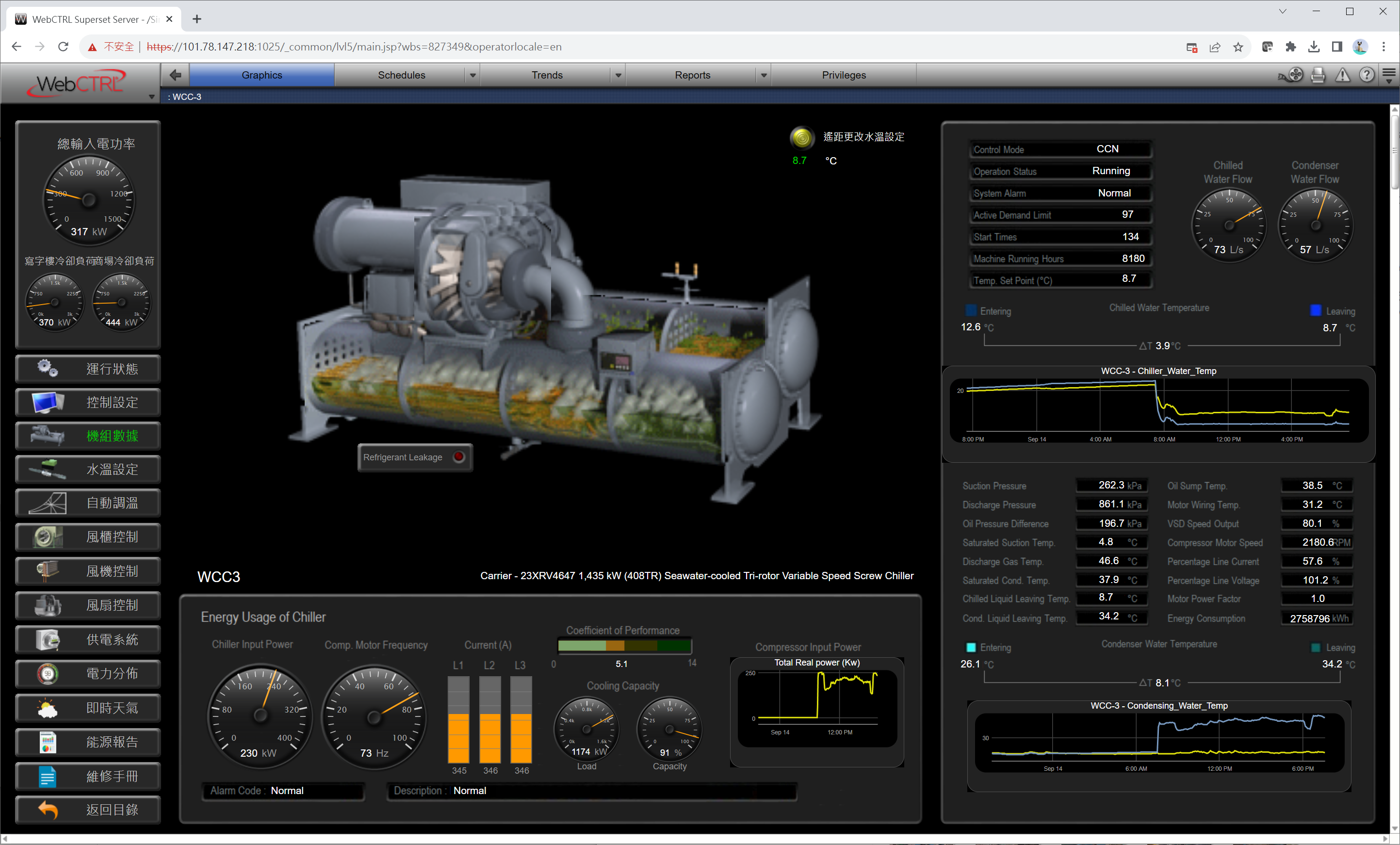
Task: Click the browser address bar URL
Action: tap(354, 47)
